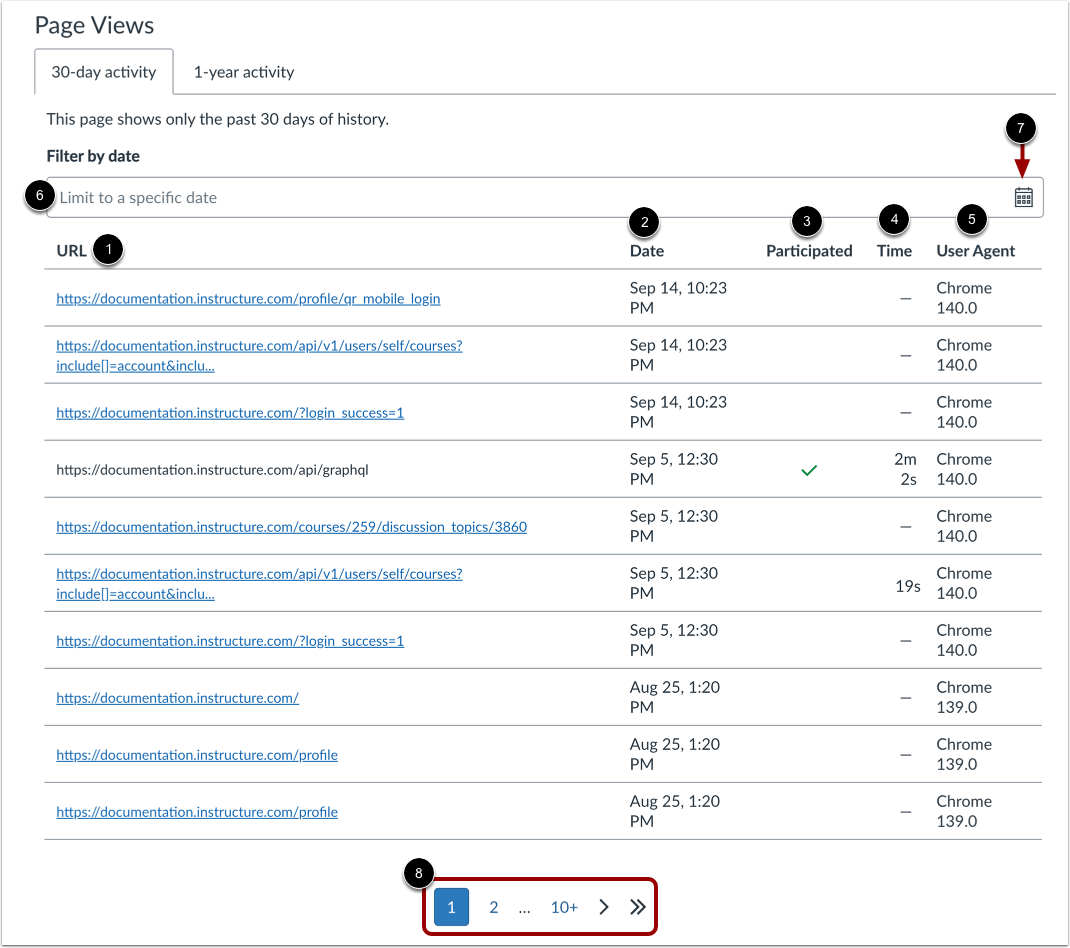
Task: Open the documentation.instructure.com homepage link
Action: pos(177,698)
